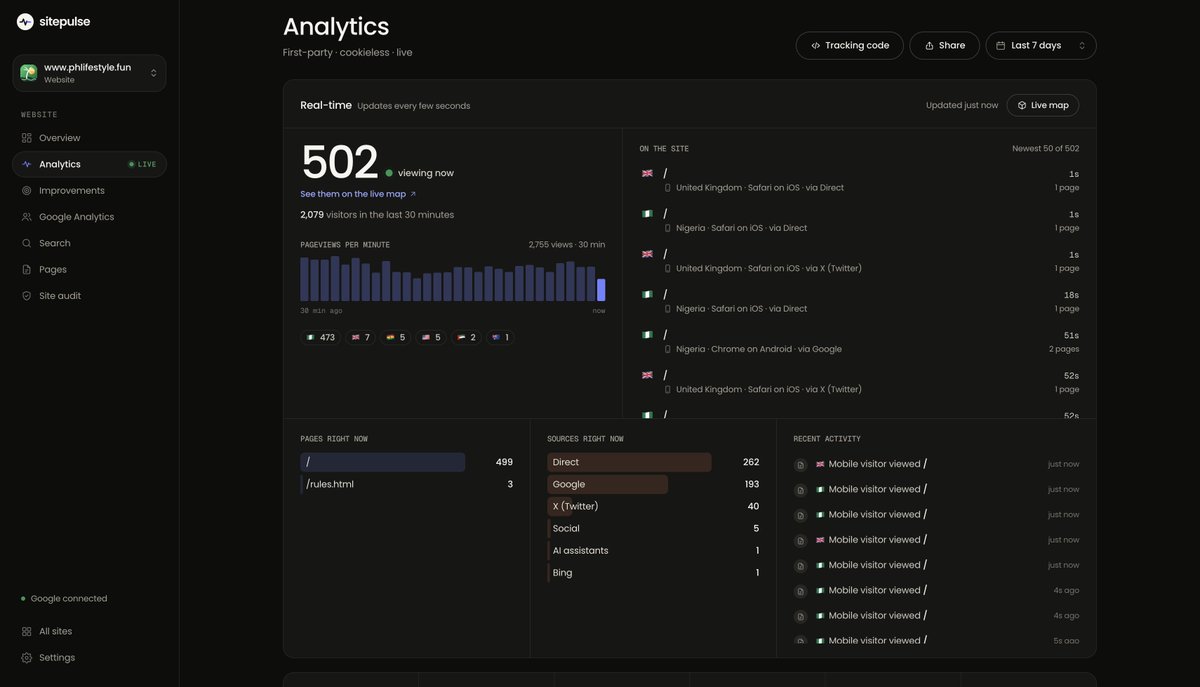Click the Social source row
1200x687 pixels.
(x=653, y=528)
